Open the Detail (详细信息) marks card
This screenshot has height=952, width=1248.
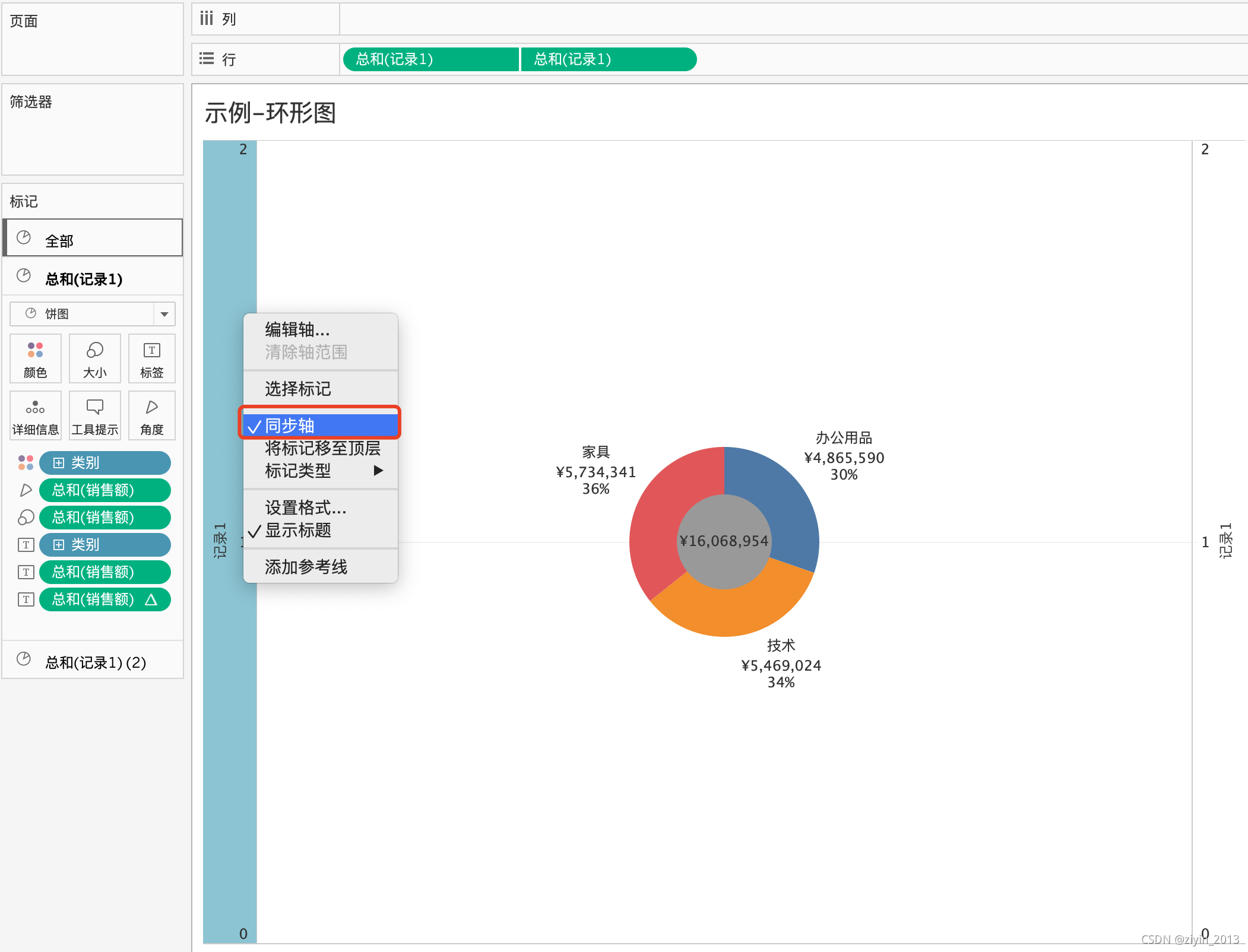click(x=35, y=415)
